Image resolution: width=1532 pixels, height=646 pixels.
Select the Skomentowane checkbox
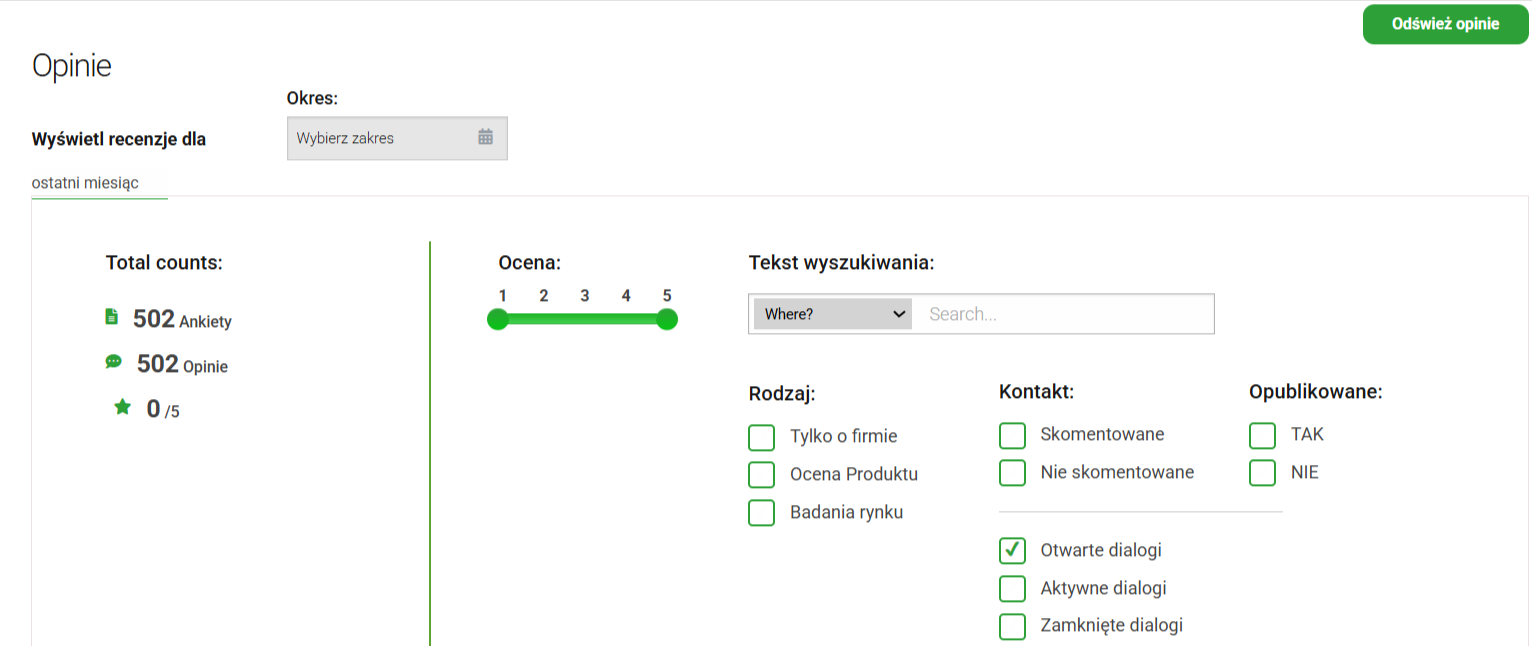click(1012, 435)
